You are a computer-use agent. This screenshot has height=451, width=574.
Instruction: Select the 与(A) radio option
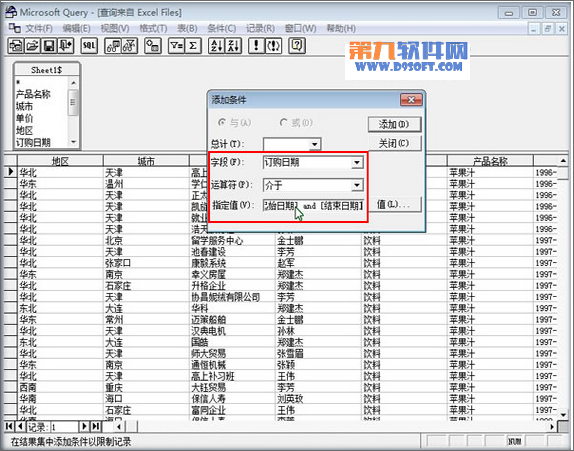[x=234, y=122]
